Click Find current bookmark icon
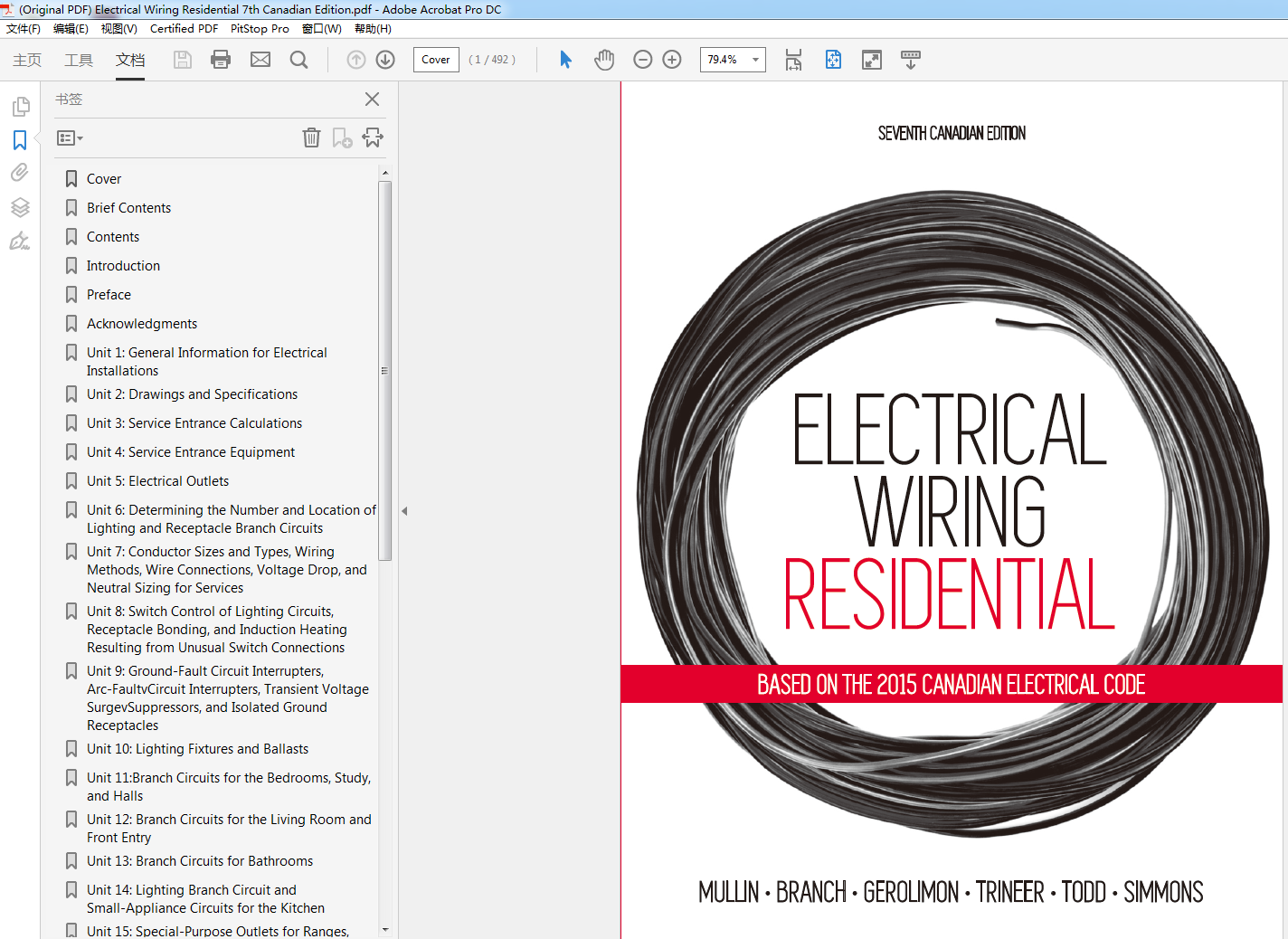The image size is (1288, 939). (x=373, y=138)
